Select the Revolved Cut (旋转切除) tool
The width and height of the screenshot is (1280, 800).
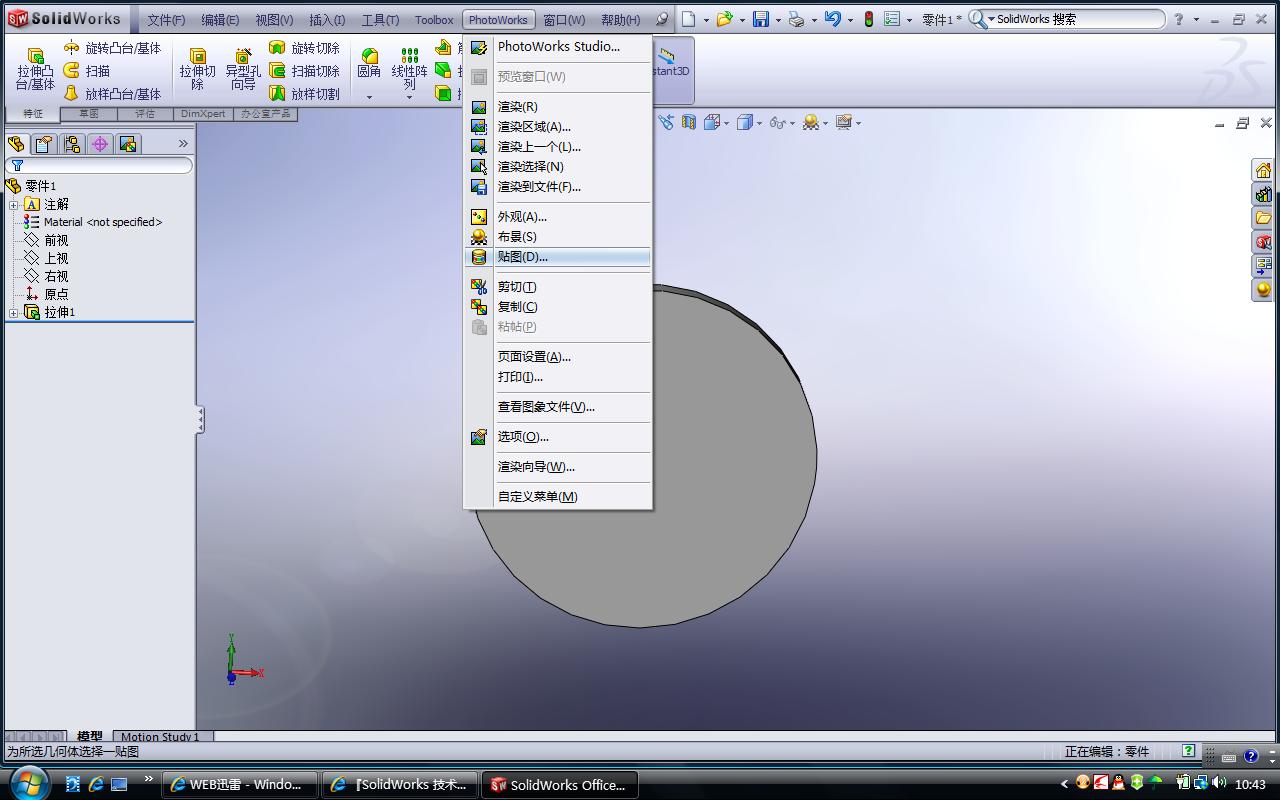point(305,48)
